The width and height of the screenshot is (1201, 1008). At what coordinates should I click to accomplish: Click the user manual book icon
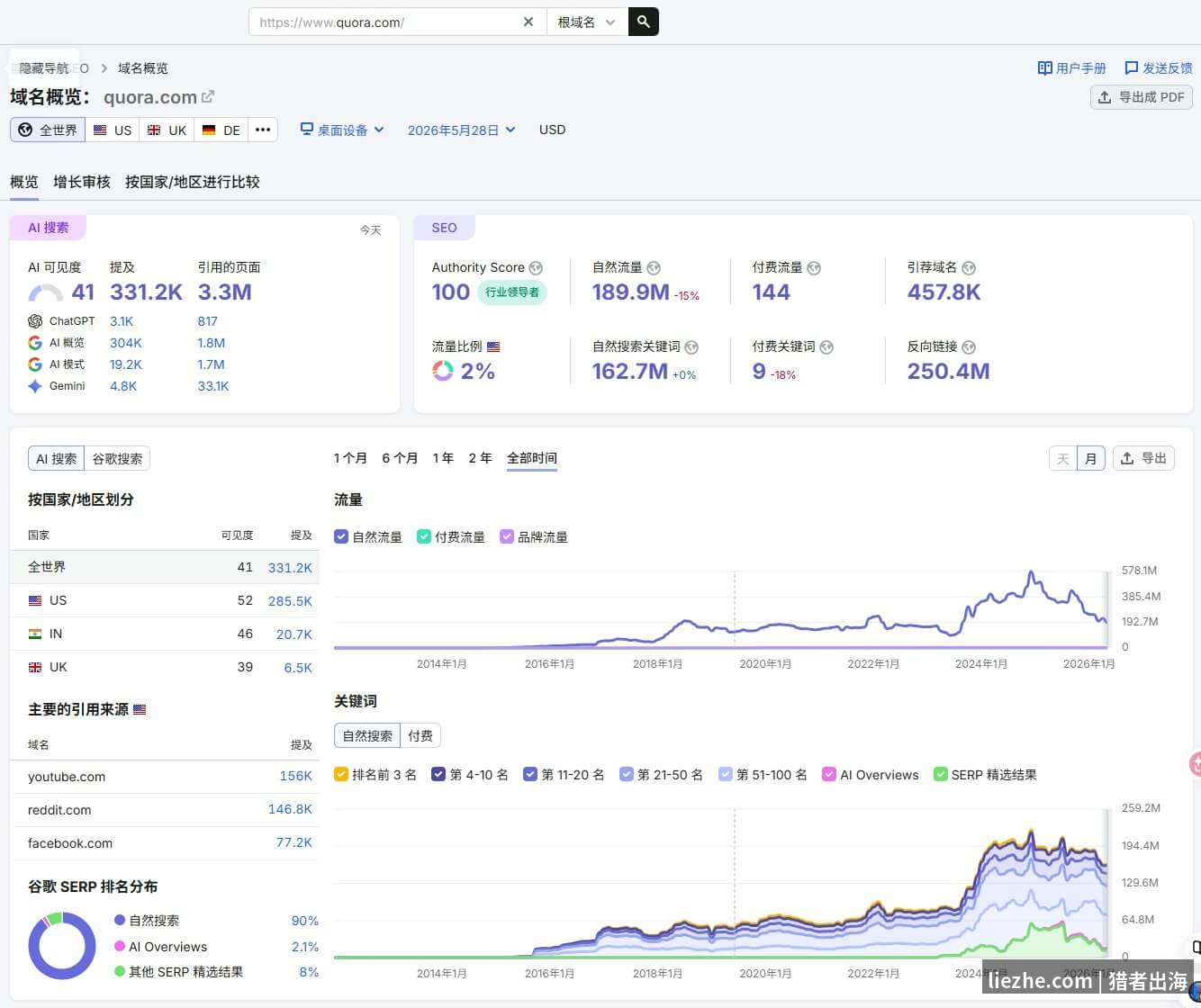coord(1044,67)
